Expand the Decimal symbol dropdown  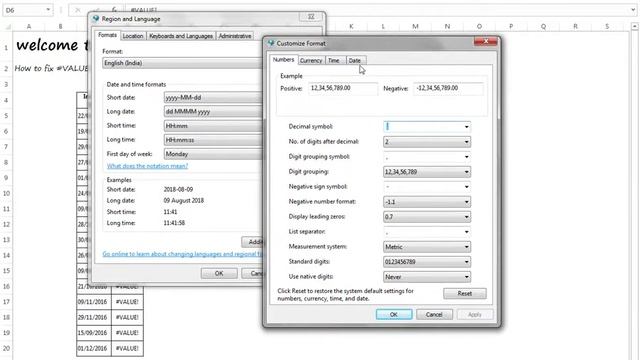point(467,127)
